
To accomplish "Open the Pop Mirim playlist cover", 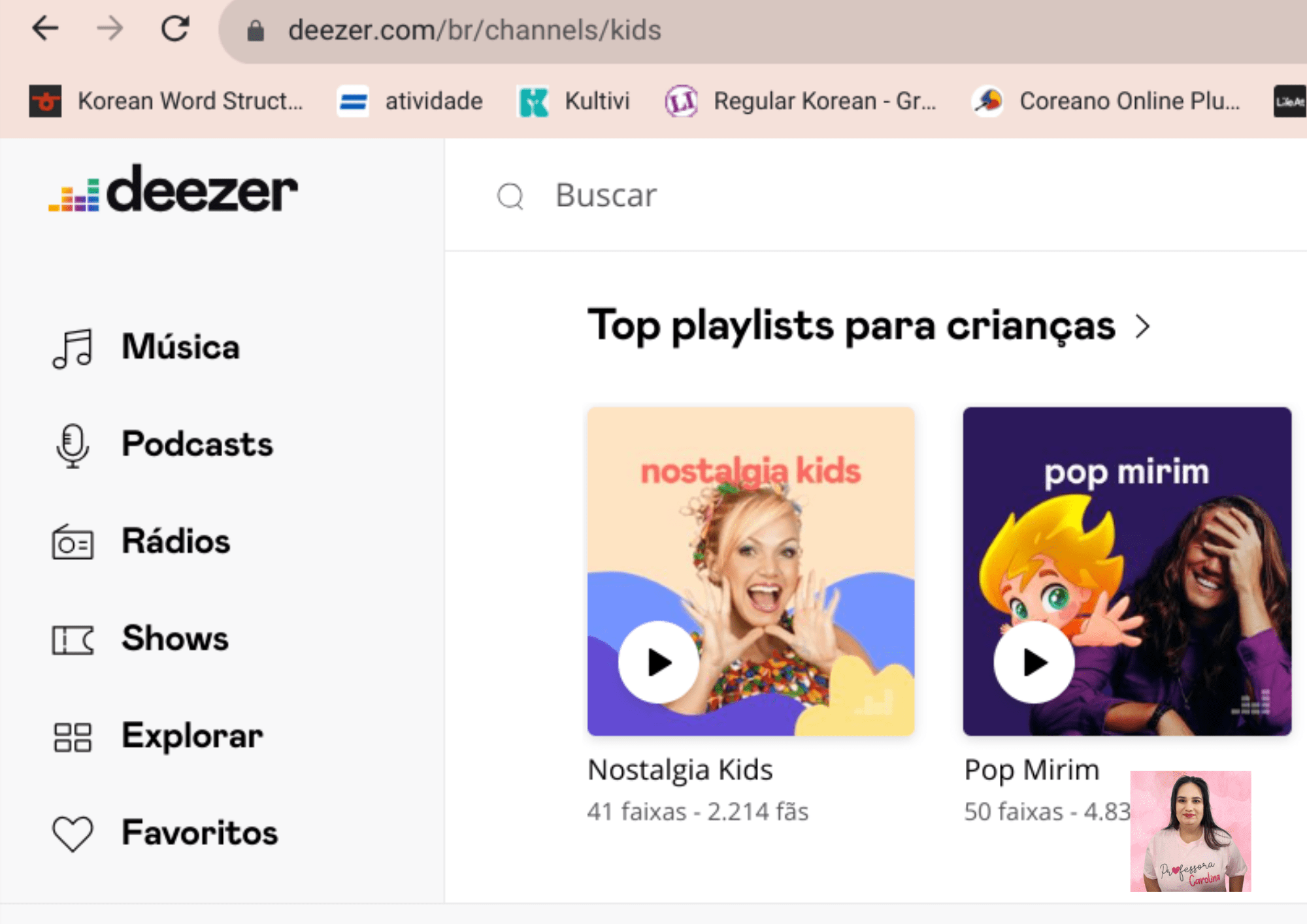I will [1127, 571].
